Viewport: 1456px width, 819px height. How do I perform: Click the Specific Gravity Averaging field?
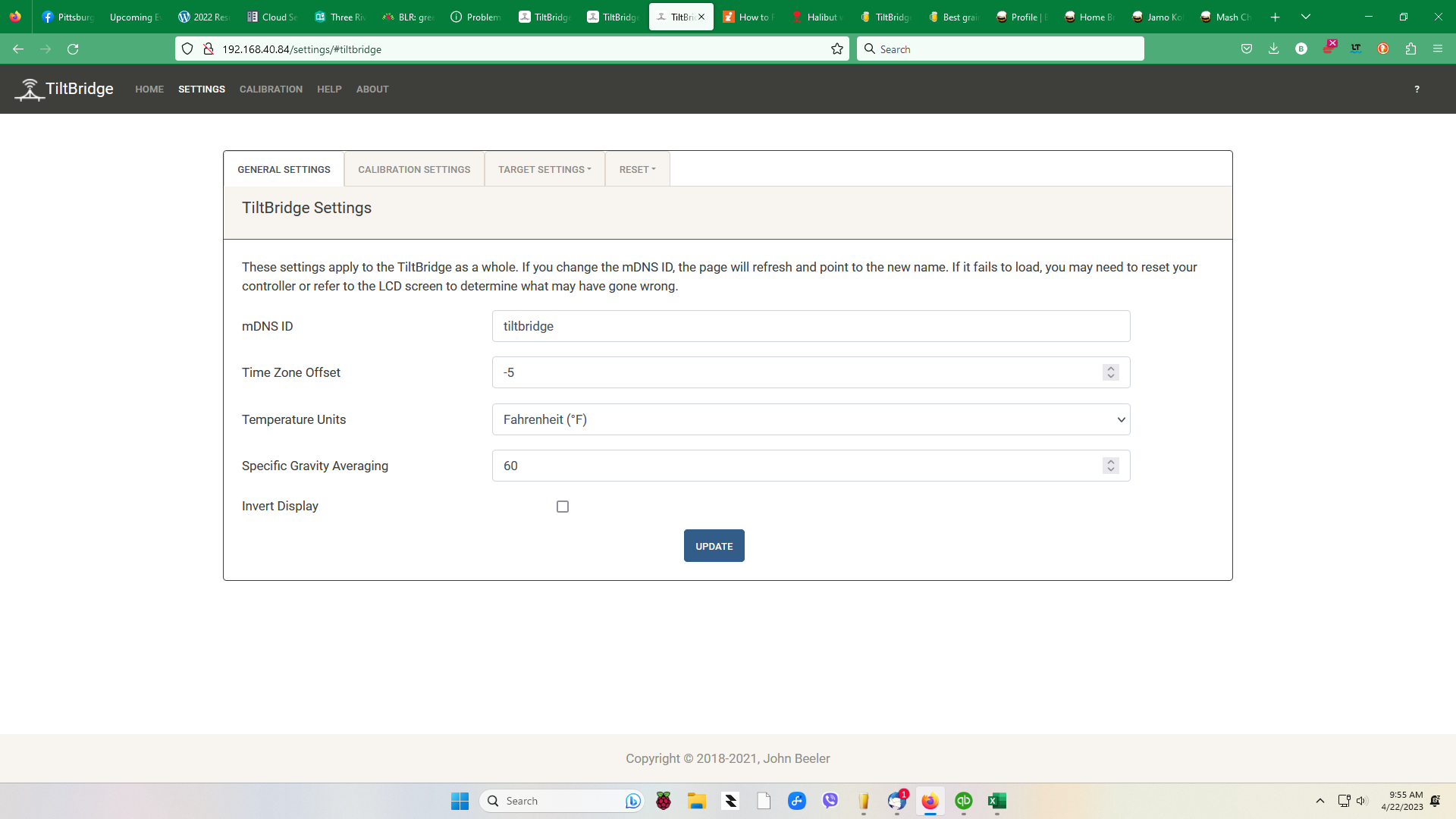coord(811,466)
